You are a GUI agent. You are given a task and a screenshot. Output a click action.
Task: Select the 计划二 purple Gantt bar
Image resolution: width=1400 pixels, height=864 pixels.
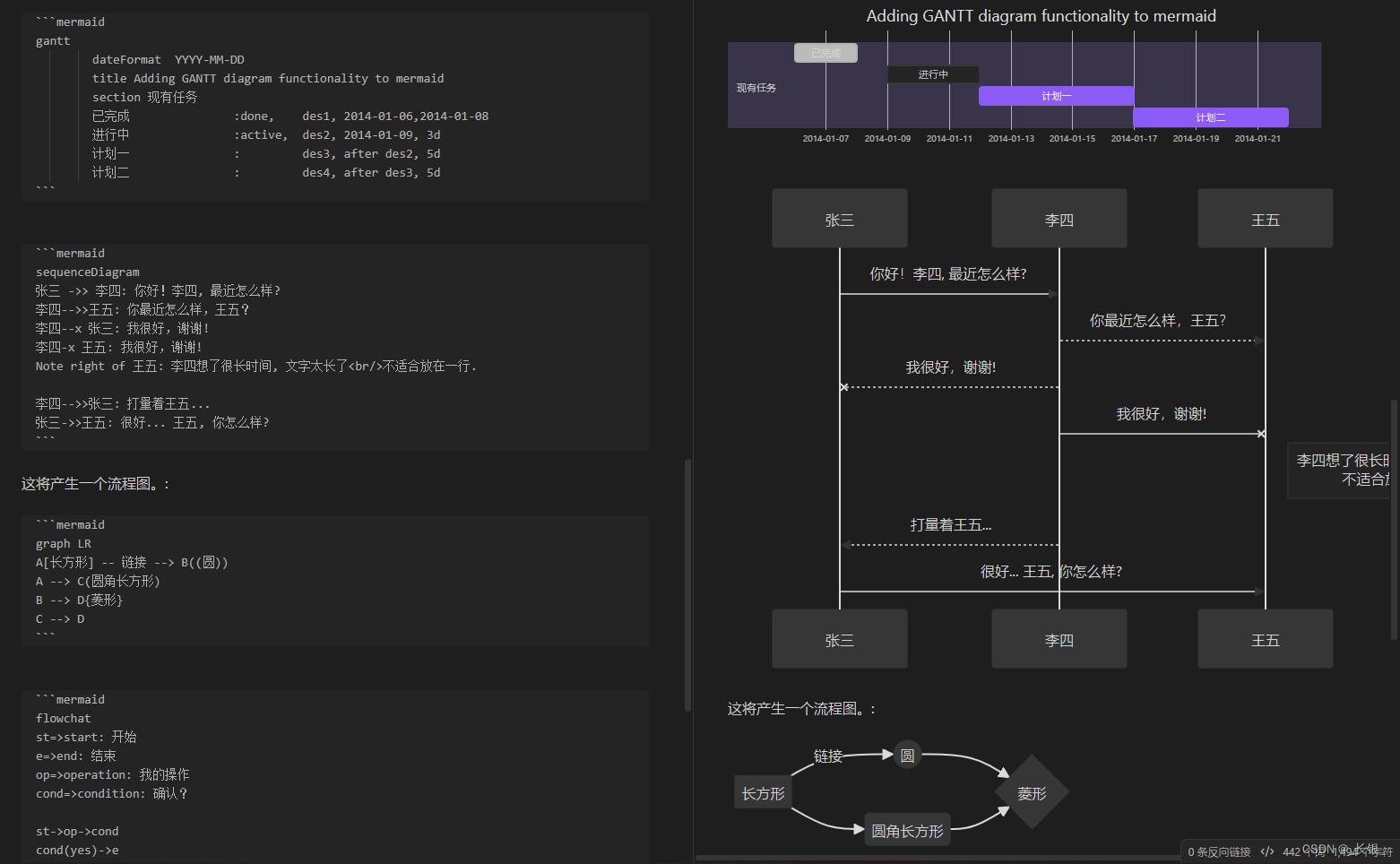(1211, 117)
